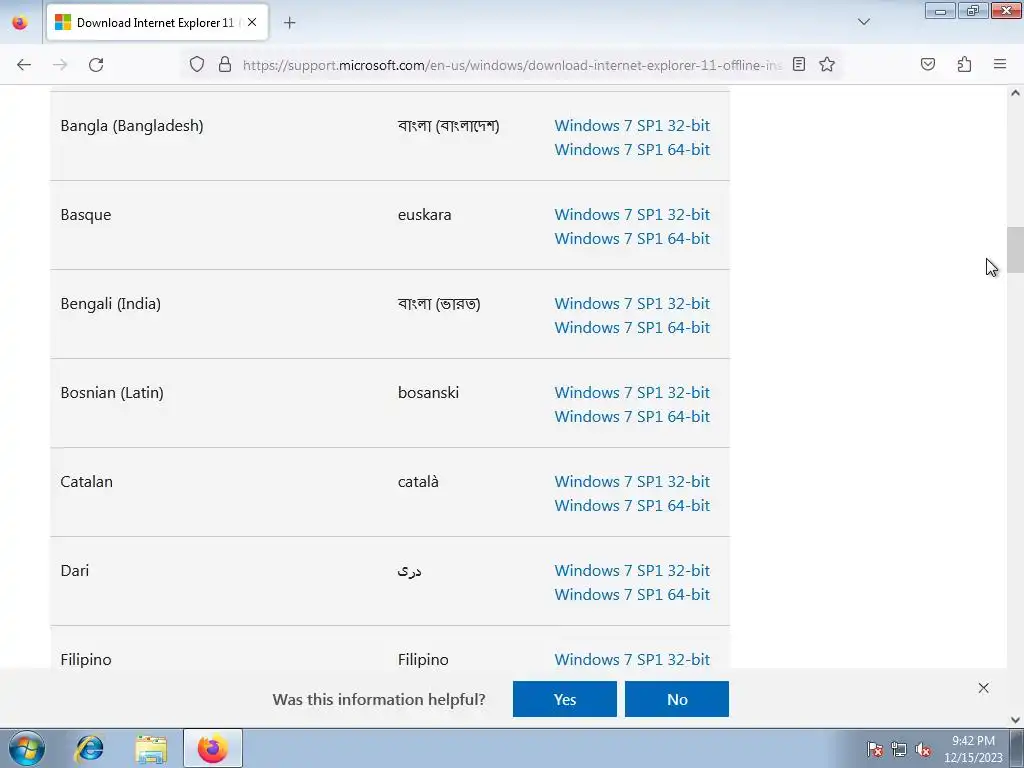The width and height of the screenshot is (1024, 768).
Task: Click the muted volume tray icon
Action: [923, 749]
